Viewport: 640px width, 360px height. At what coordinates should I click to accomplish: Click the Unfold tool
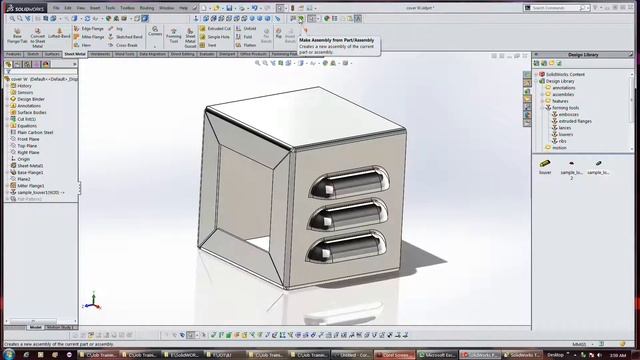coord(246,29)
